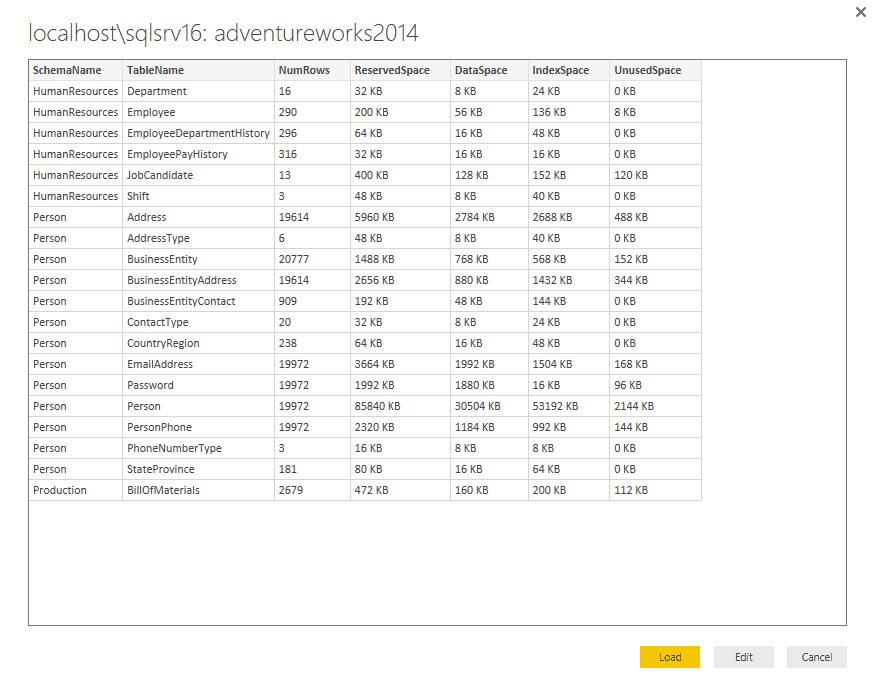Click the 85840 KB reserved space value
Image resolution: width=877 pixels, height=693 pixels.
[x=400, y=406]
